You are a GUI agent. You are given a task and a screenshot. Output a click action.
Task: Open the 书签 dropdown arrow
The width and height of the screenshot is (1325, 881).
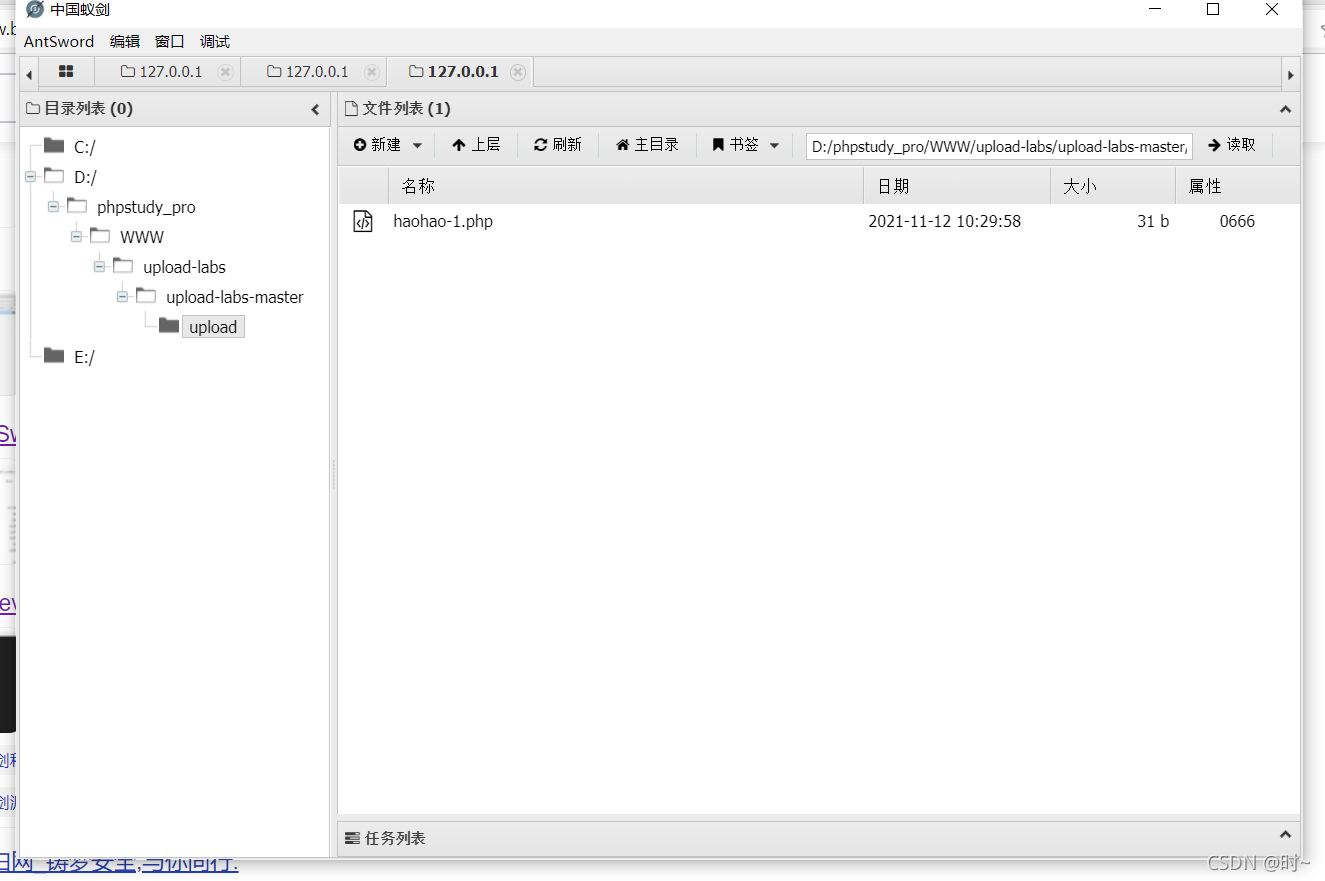pyautogui.click(x=774, y=146)
